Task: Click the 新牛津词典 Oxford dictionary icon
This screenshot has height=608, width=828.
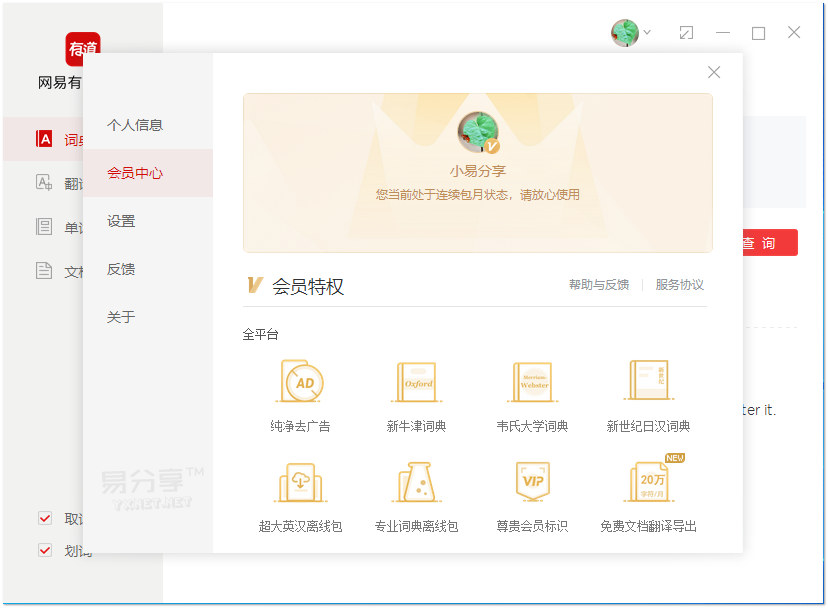Action: click(416, 382)
